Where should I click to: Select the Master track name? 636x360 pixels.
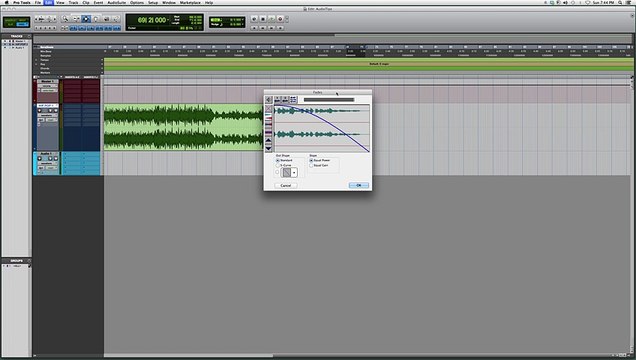click(x=47, y=81)
